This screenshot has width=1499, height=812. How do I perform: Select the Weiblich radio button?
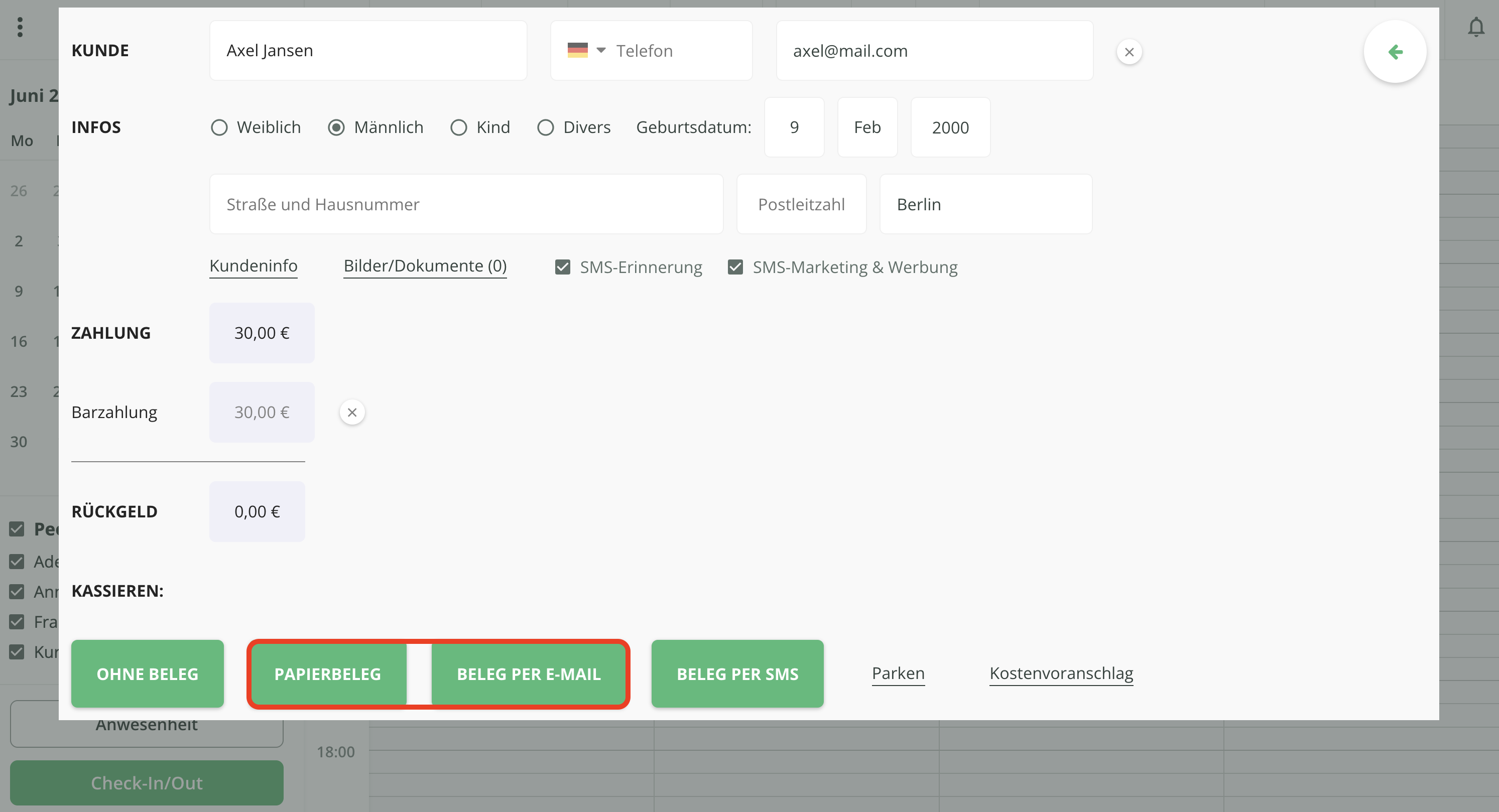pos(219,127)
